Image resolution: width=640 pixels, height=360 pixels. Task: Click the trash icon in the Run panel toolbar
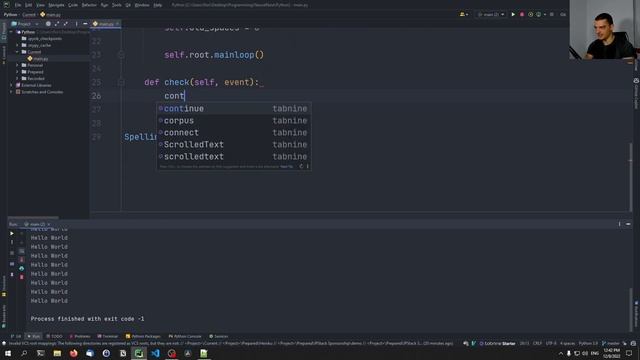[22, 277]
